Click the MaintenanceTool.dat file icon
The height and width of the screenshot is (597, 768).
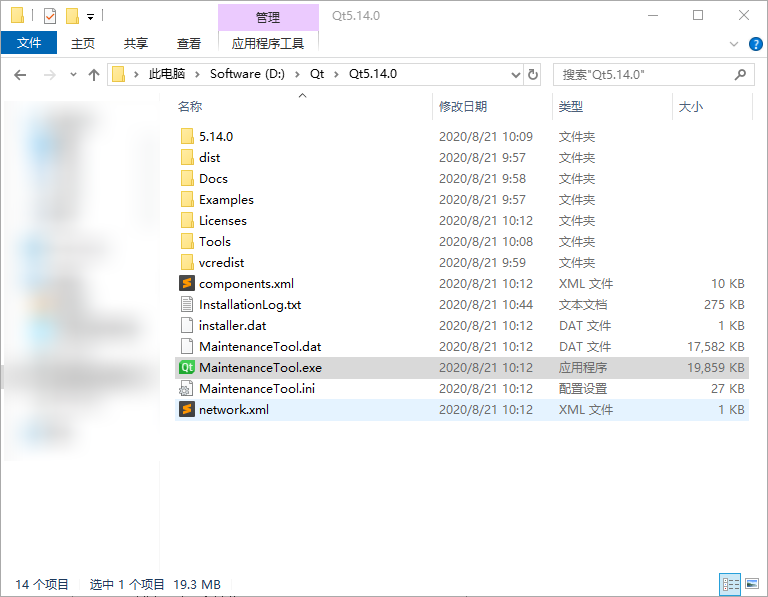click(187, 347)
